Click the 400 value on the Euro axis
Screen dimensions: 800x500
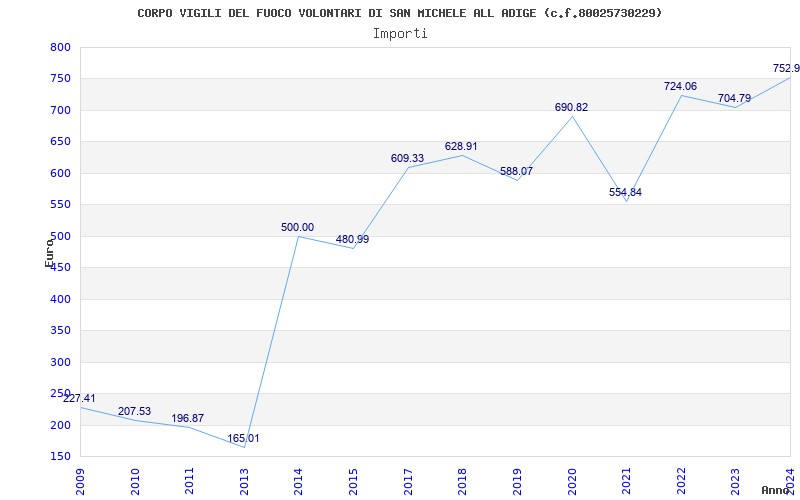(60, 299)
